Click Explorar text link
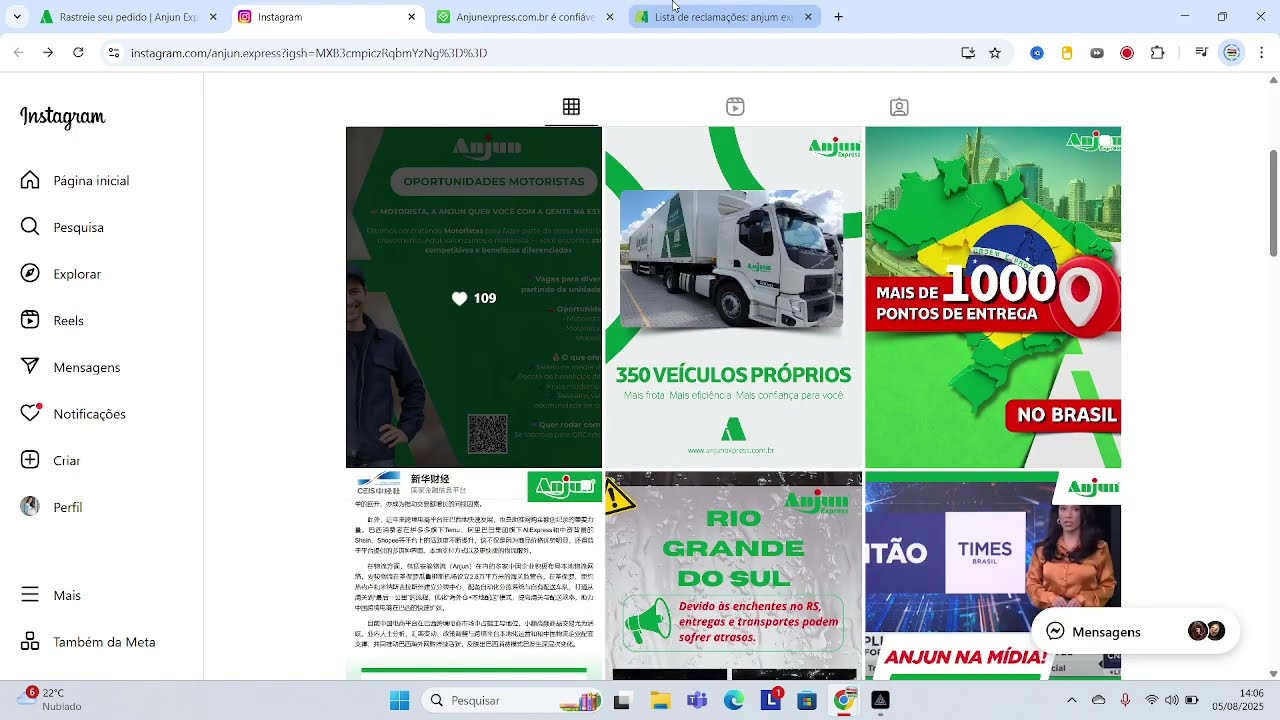1280x720 pixels. [77, 274]
